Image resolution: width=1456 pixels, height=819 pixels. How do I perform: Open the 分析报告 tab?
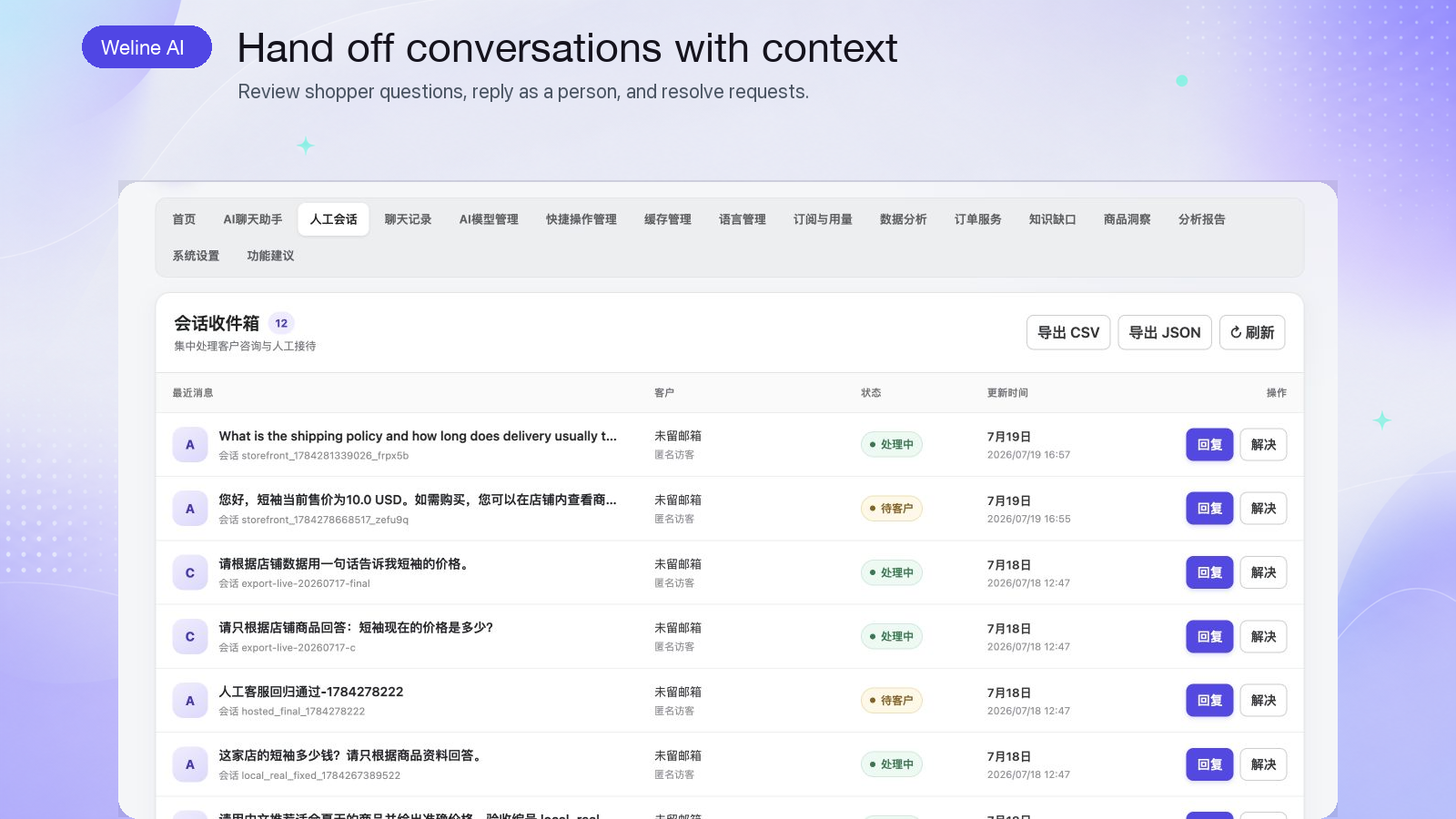[x=1202, y=219]
